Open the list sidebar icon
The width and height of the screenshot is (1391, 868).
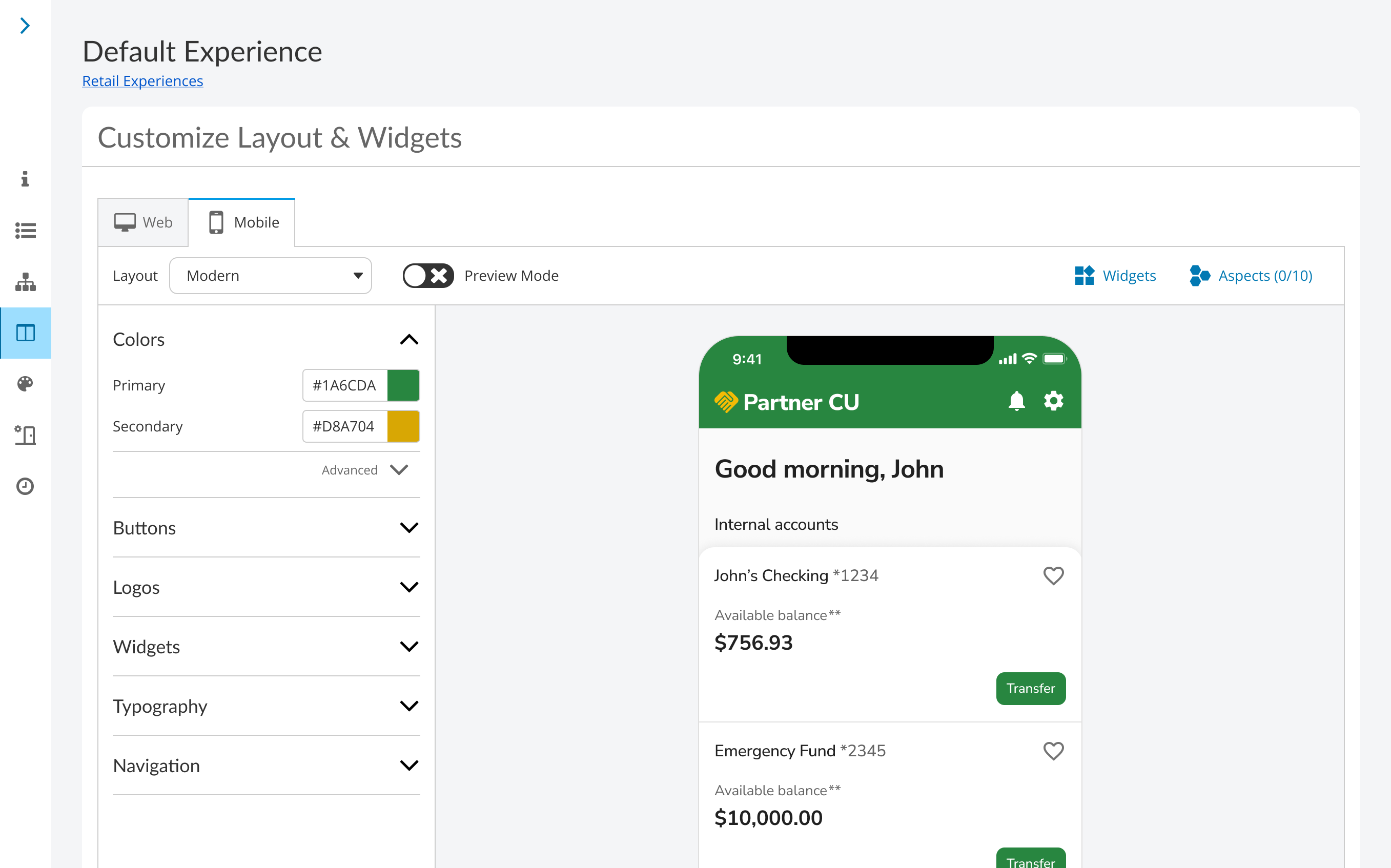[x=25, y=231]
